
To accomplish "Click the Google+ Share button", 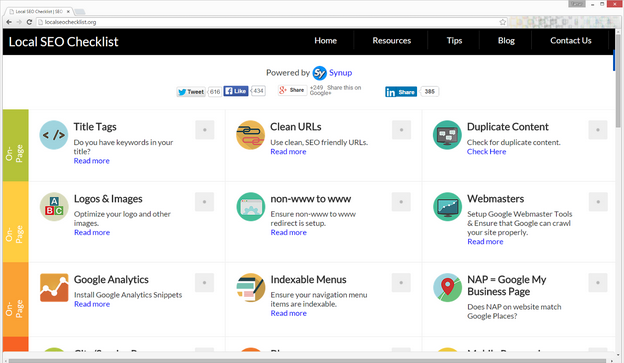I will (292, 90).
